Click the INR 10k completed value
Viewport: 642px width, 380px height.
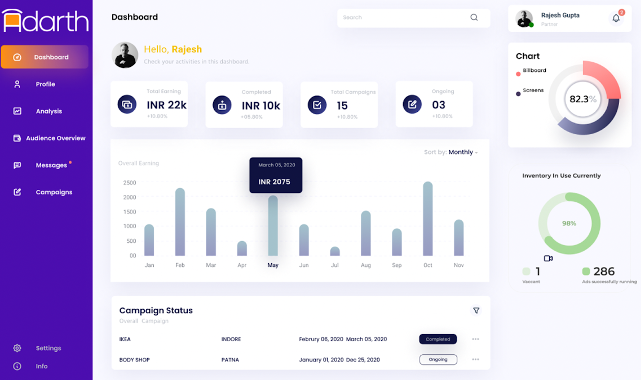click(261, 106)
